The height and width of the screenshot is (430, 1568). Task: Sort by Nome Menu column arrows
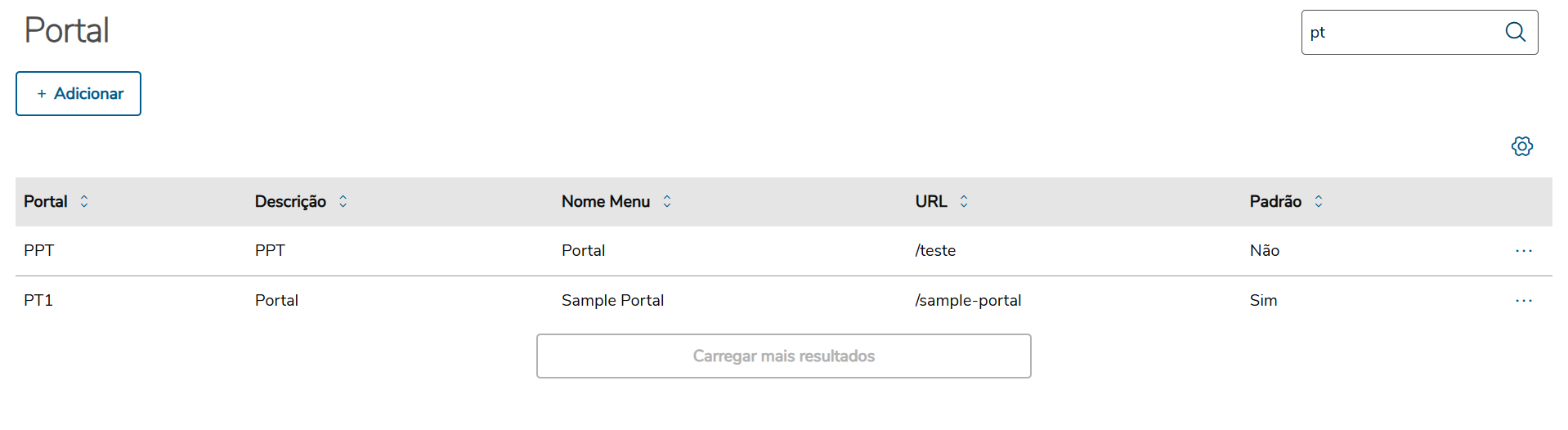click(667, 201)
